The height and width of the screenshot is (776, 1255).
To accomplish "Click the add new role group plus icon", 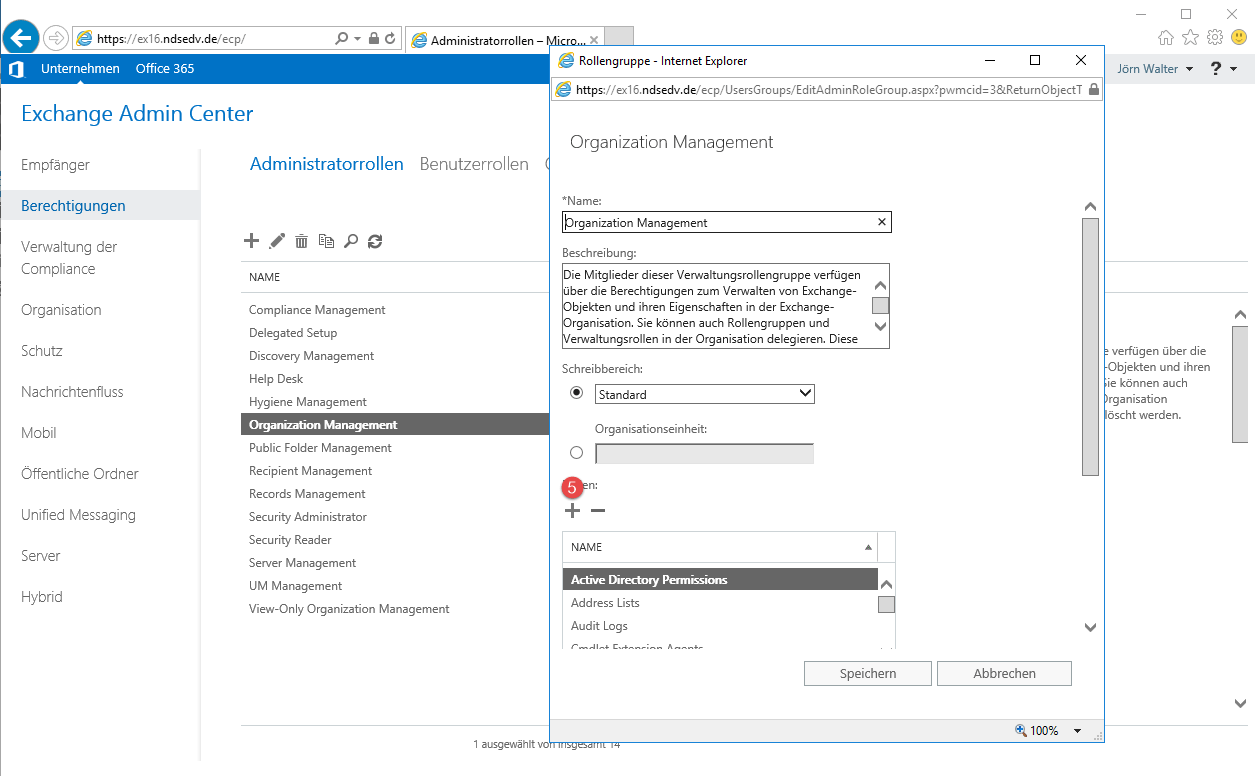I will click(252, 241).
